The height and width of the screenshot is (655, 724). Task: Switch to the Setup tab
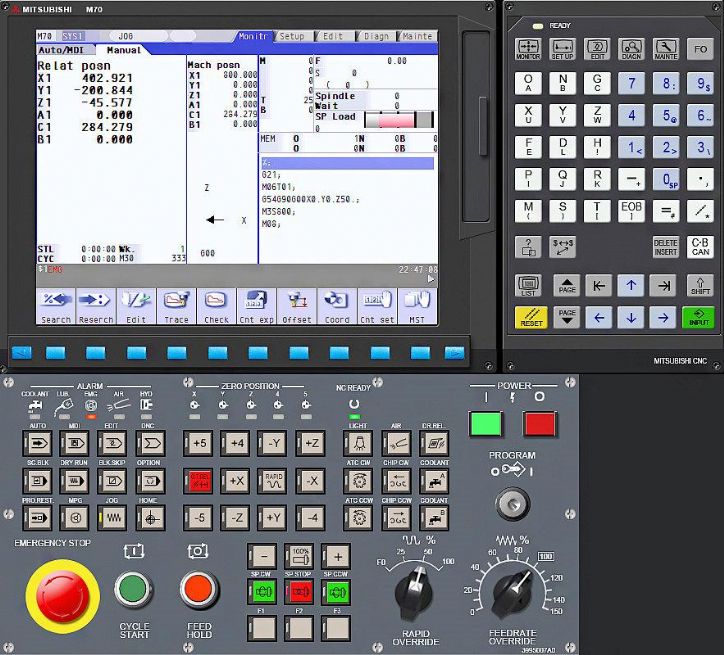pyautogui.click(x=292, y=36)
